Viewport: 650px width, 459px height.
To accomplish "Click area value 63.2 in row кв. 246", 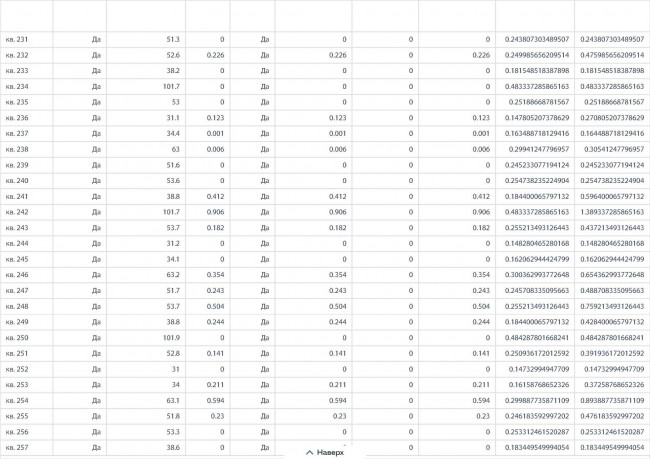I will click(173, 275).
